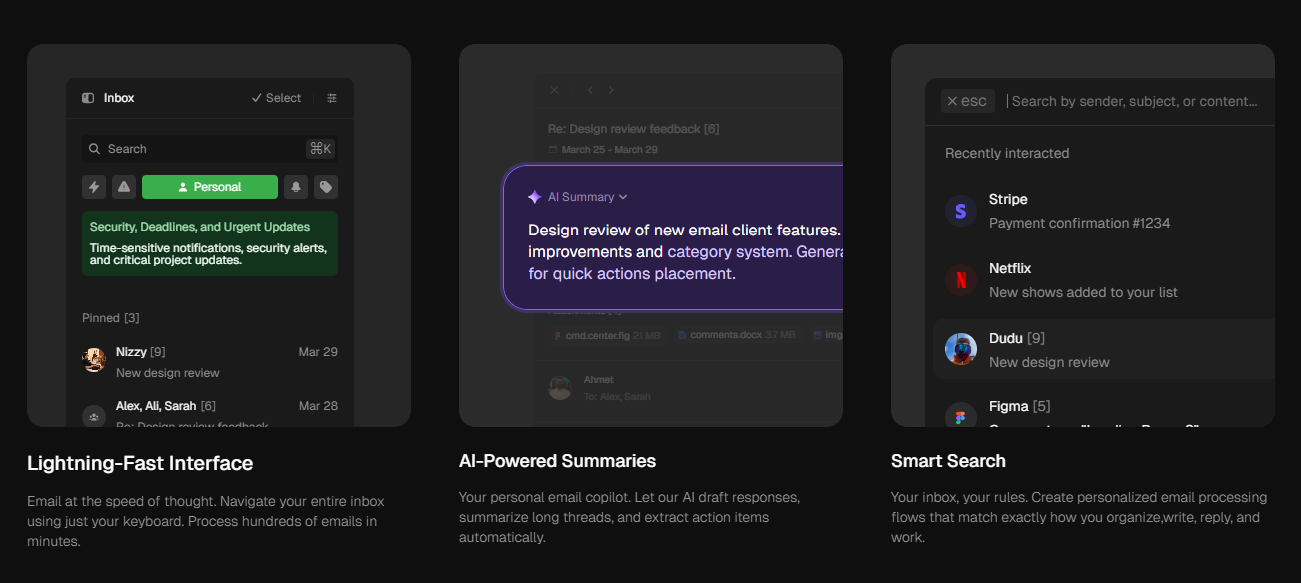Toggle the sidebar panel icon beside Inbox

tap(88, 98)
